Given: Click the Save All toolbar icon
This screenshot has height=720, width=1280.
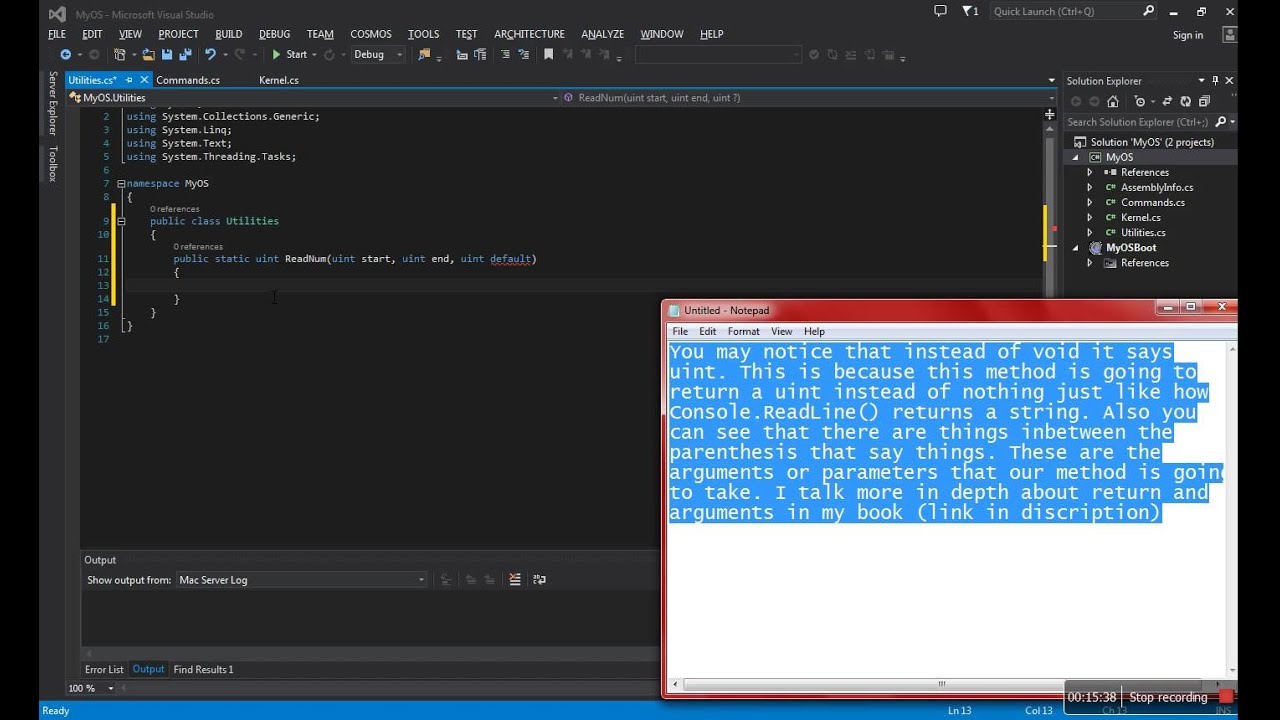Looking at the screenshot, I should pos(185,54).
